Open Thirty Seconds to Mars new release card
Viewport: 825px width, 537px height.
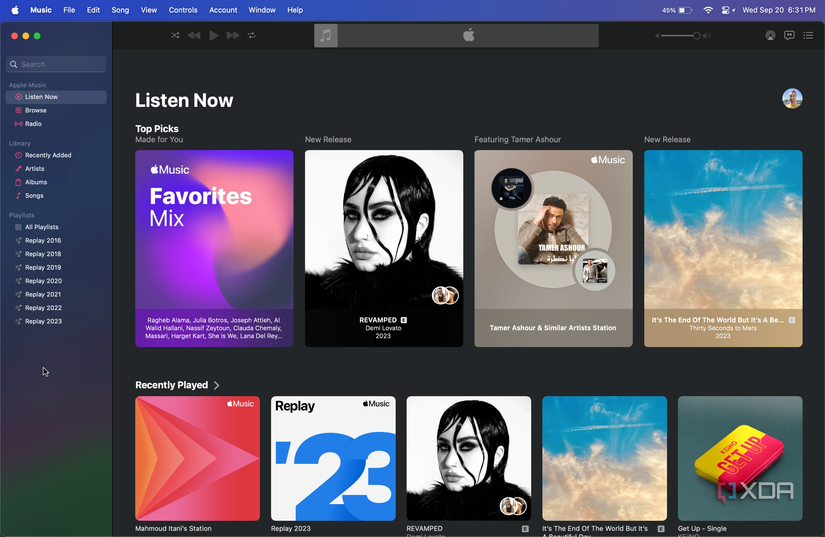pyautogui.click(x=723, y=248)
